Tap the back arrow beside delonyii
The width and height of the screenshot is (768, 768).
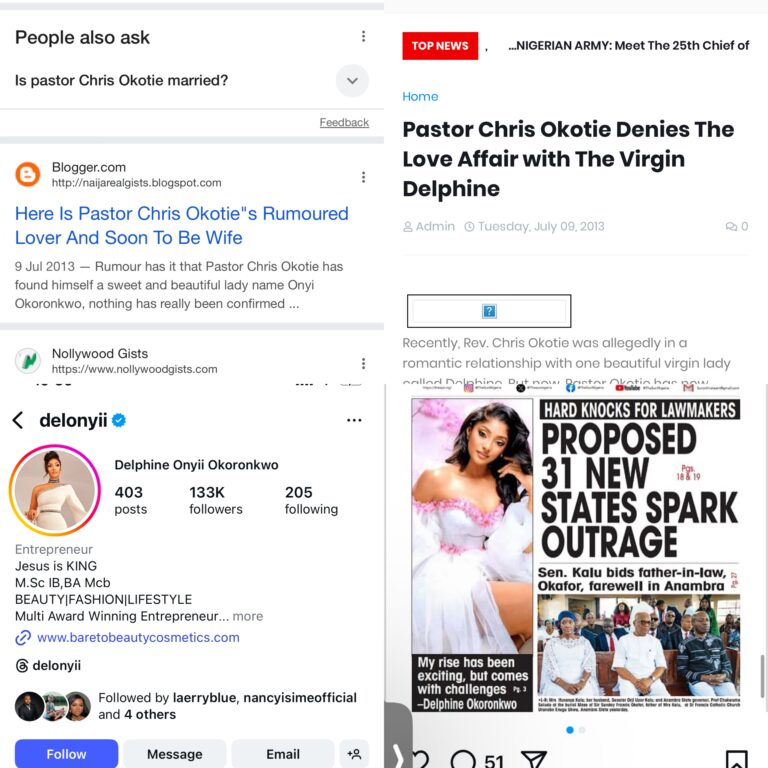click(18, 420)
